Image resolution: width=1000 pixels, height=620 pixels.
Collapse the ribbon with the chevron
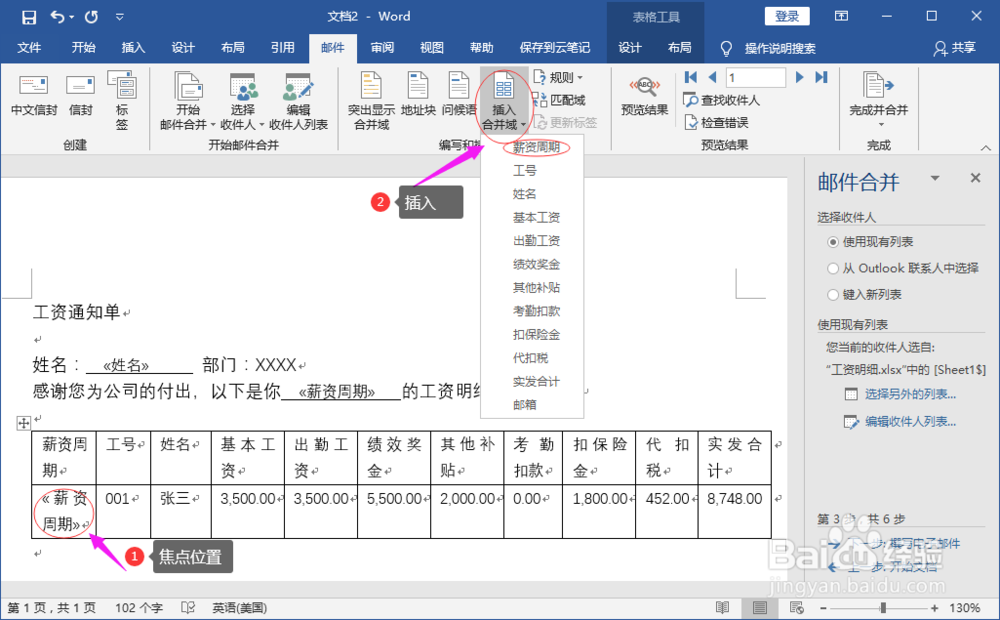(x=986, y=148)
